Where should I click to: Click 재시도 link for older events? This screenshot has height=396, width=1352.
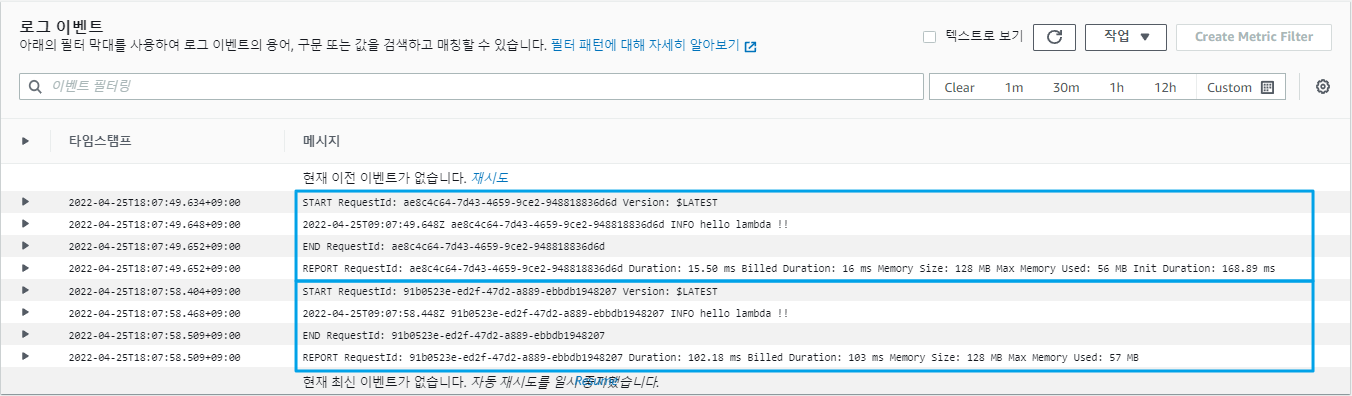point(490,178)
